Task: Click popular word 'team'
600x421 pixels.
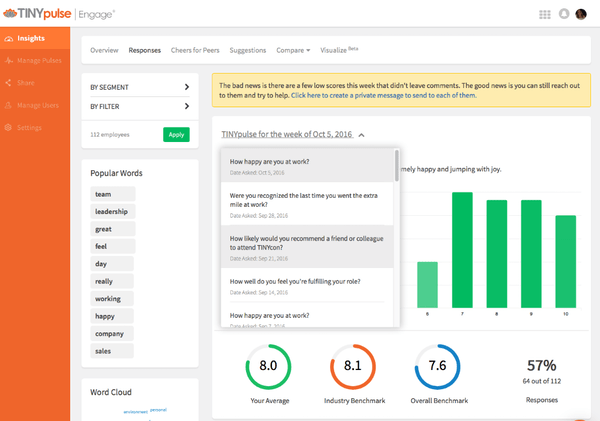Action: (x=112, y=194)
